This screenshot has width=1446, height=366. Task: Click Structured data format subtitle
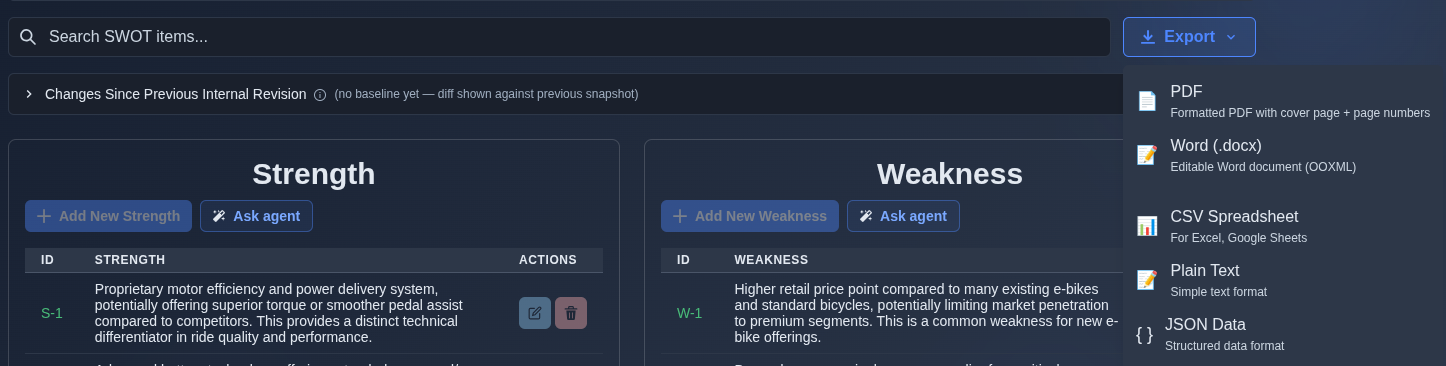(x=1224, y=346)
